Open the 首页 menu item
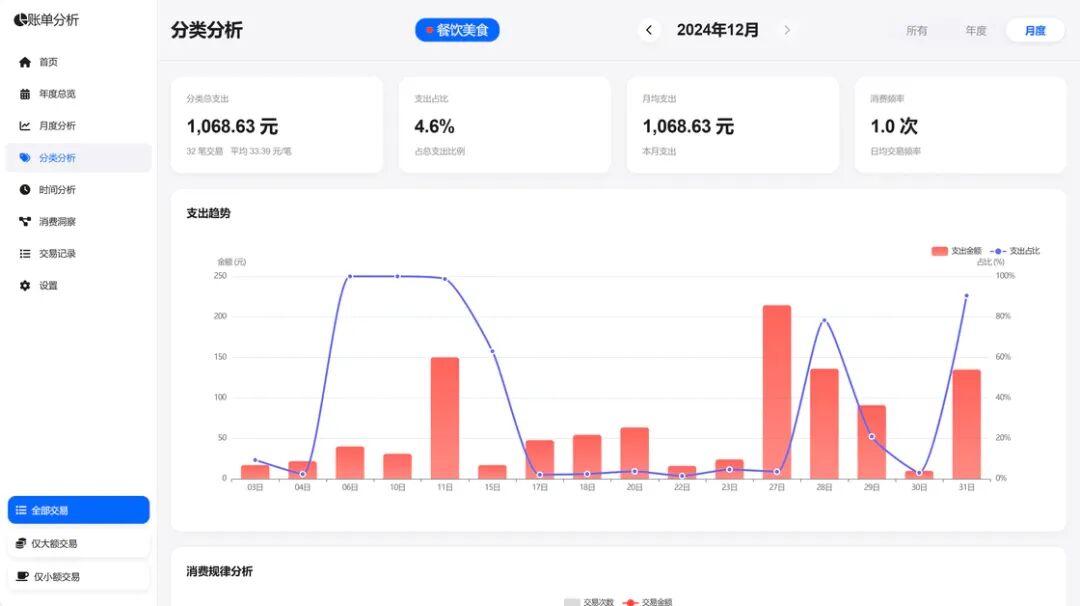The image size is (1080, 606). (79, 62)
